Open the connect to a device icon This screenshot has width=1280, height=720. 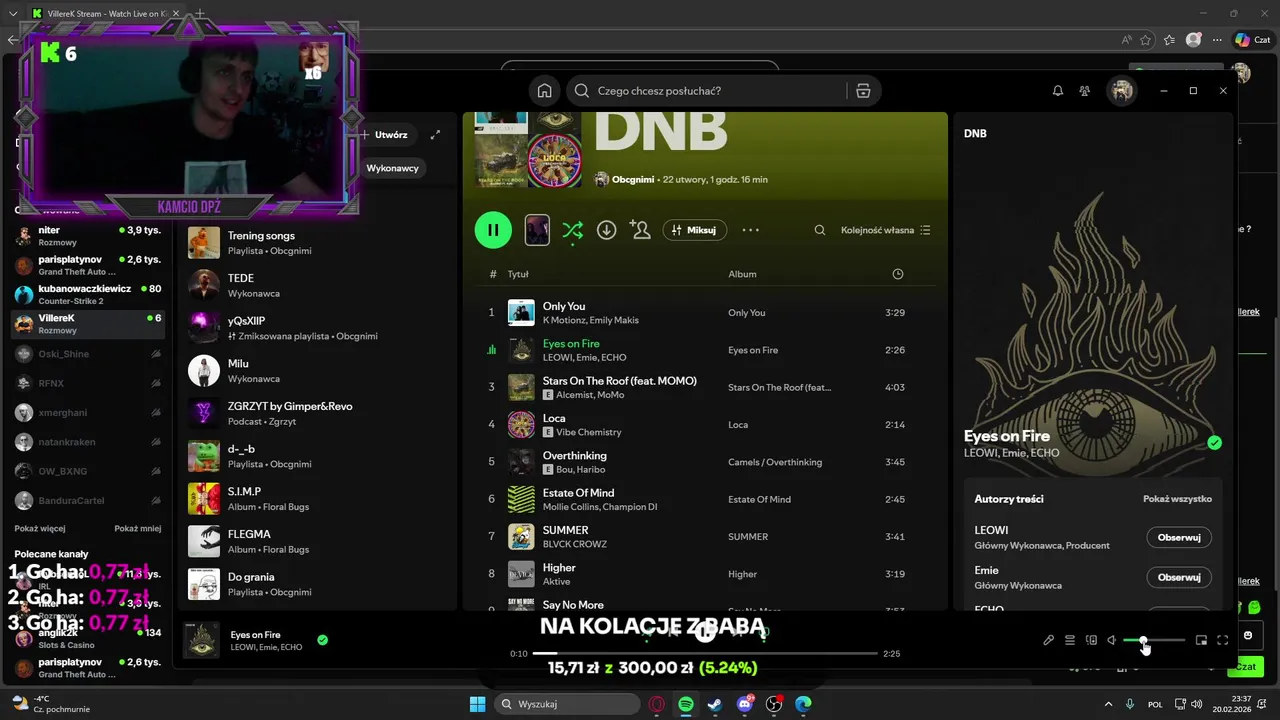tap(1091, 640)
